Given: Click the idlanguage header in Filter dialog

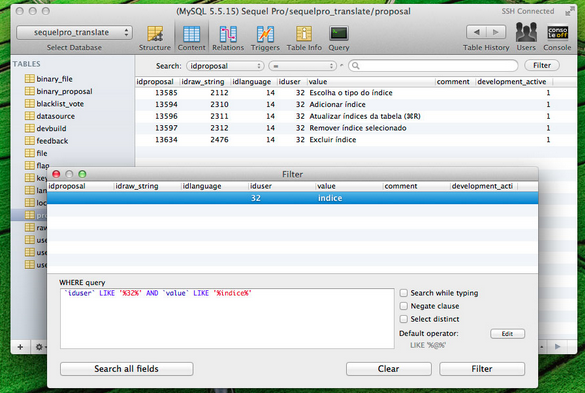Looking at the screenshot, I should tap(215, 186).
